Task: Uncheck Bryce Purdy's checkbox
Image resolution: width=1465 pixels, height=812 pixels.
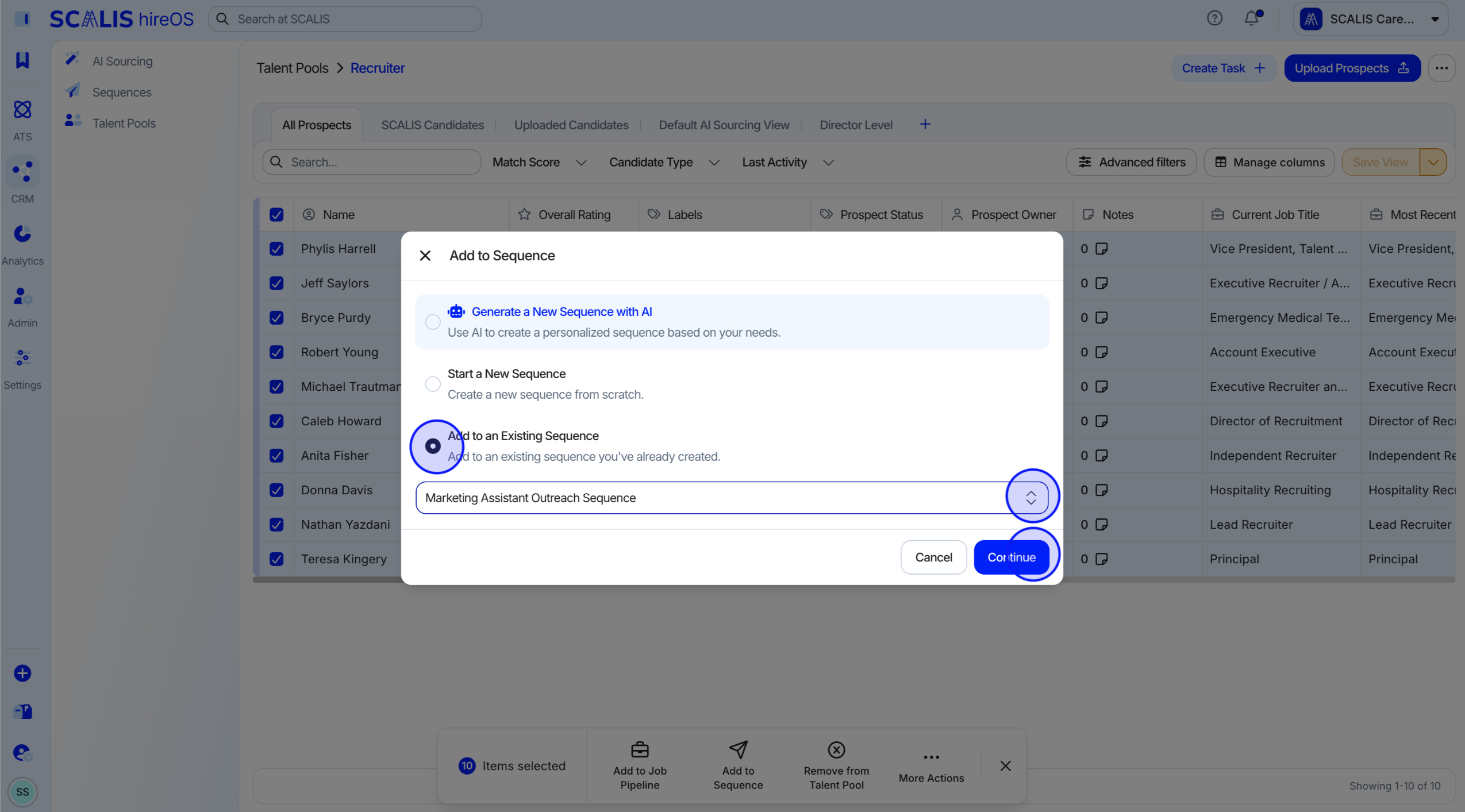Action: click(x=276, y=317)
